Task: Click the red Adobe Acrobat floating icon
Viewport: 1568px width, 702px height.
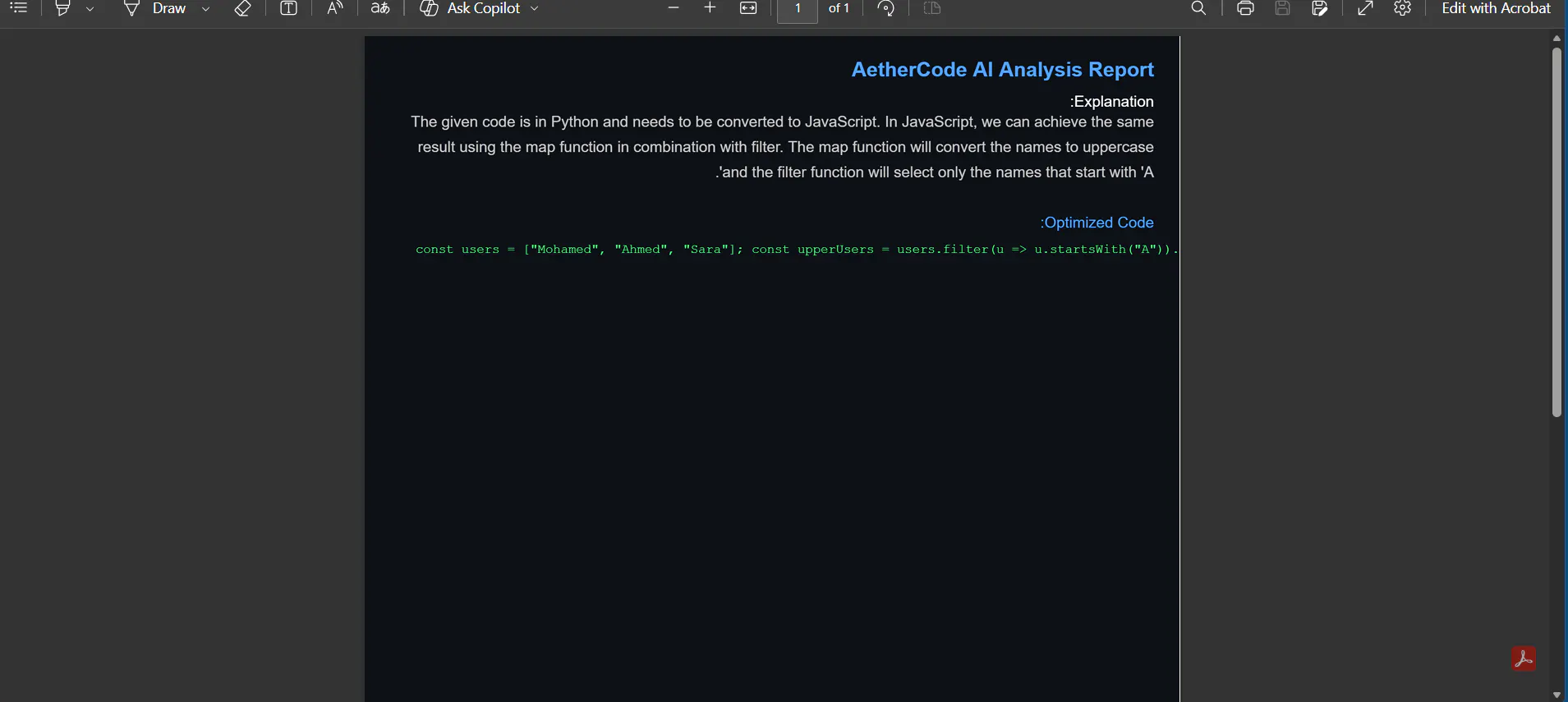Action: pos(1524,658)
